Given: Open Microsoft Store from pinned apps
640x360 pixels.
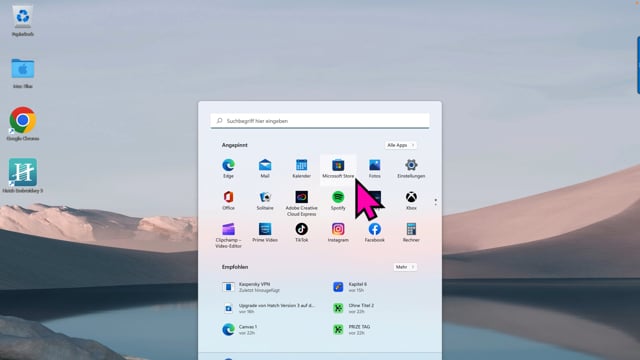Looking at the screenshot, I should coord(338,169).
